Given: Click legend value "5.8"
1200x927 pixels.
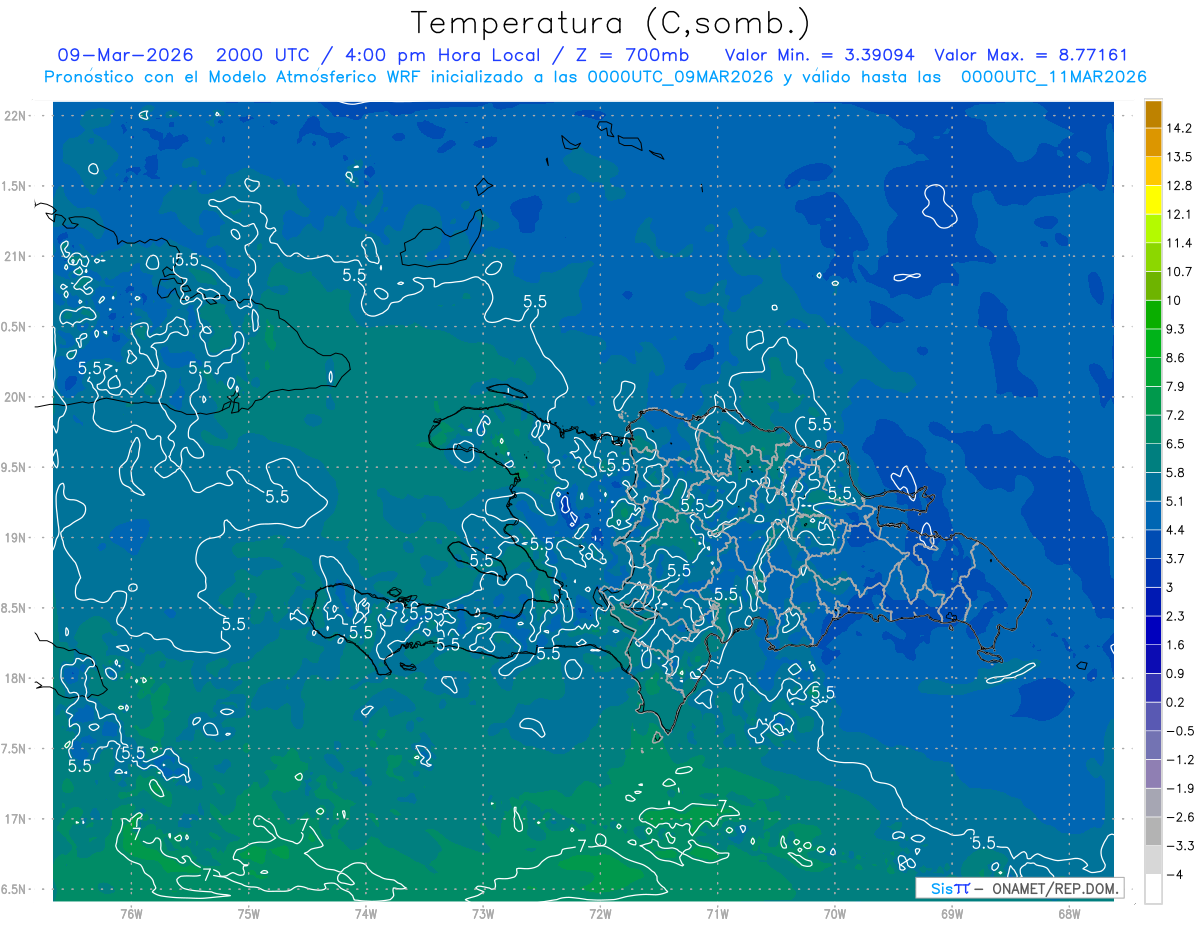Looking at the screenshot, I should (1176, 473).
